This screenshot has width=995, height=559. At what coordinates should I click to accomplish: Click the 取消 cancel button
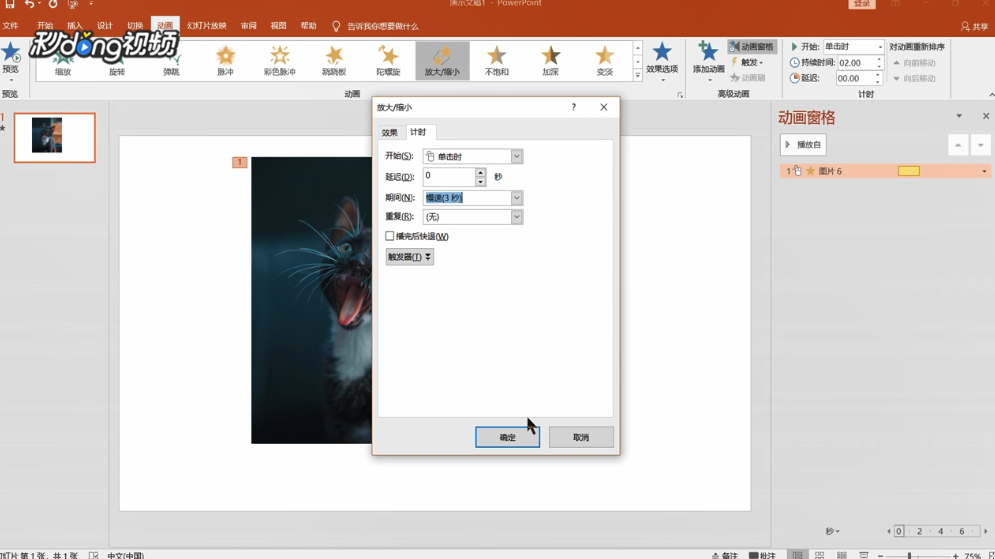pyautogui.click(x=581, y=437)
